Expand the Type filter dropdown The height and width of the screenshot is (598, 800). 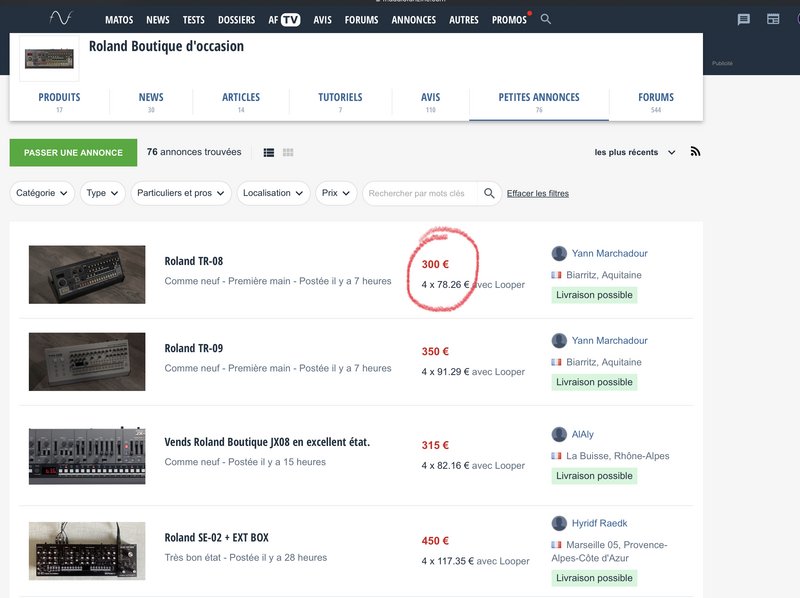click(x=102, y=193)
